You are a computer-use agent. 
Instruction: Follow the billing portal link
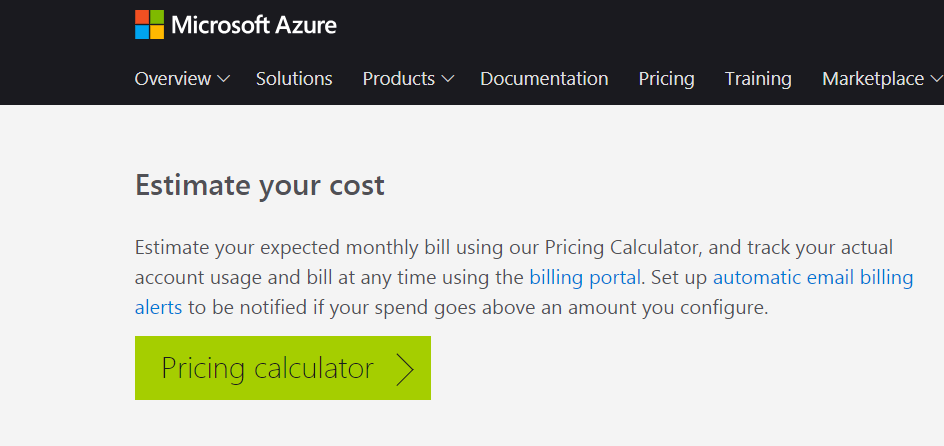[x=588, y=277]
